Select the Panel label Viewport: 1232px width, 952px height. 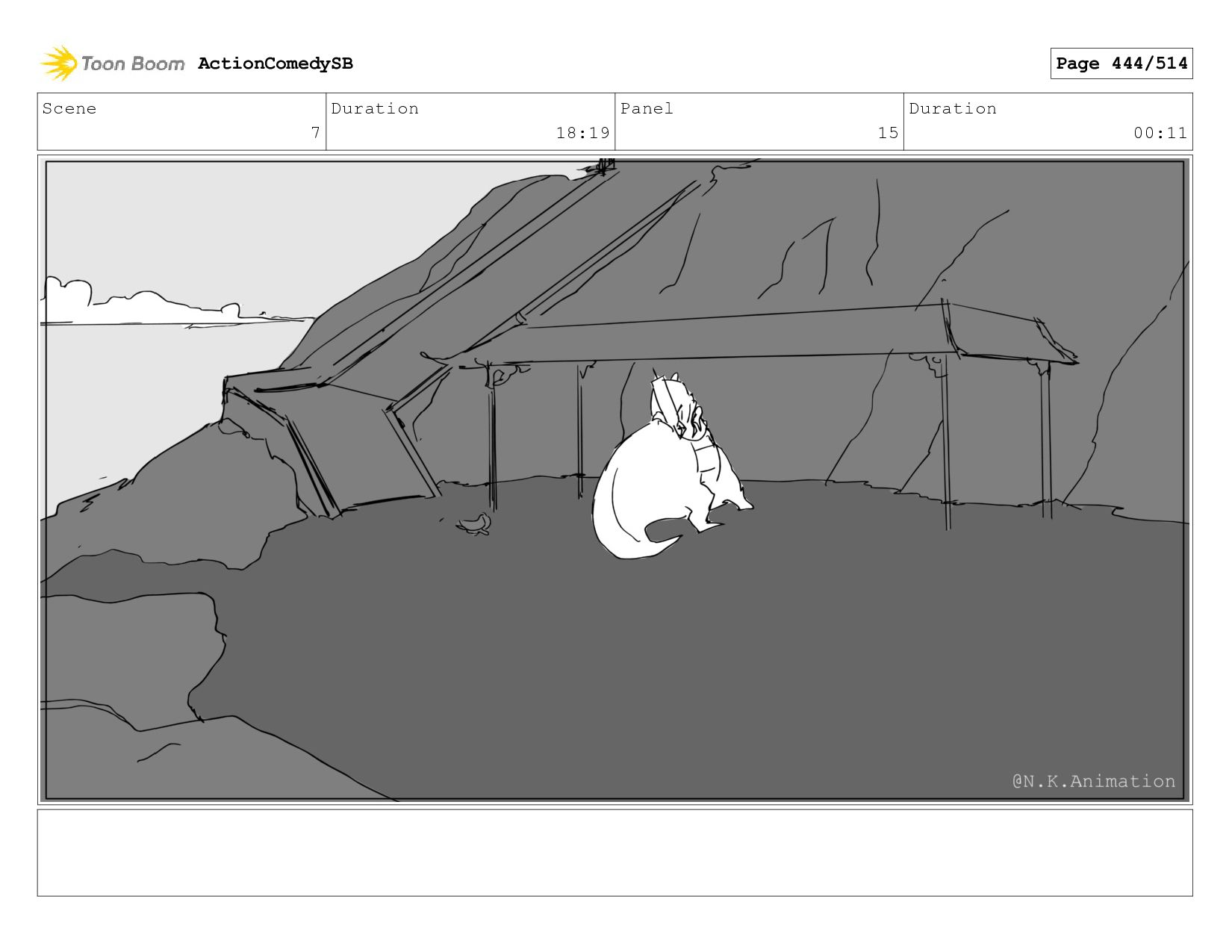[647, 108]
